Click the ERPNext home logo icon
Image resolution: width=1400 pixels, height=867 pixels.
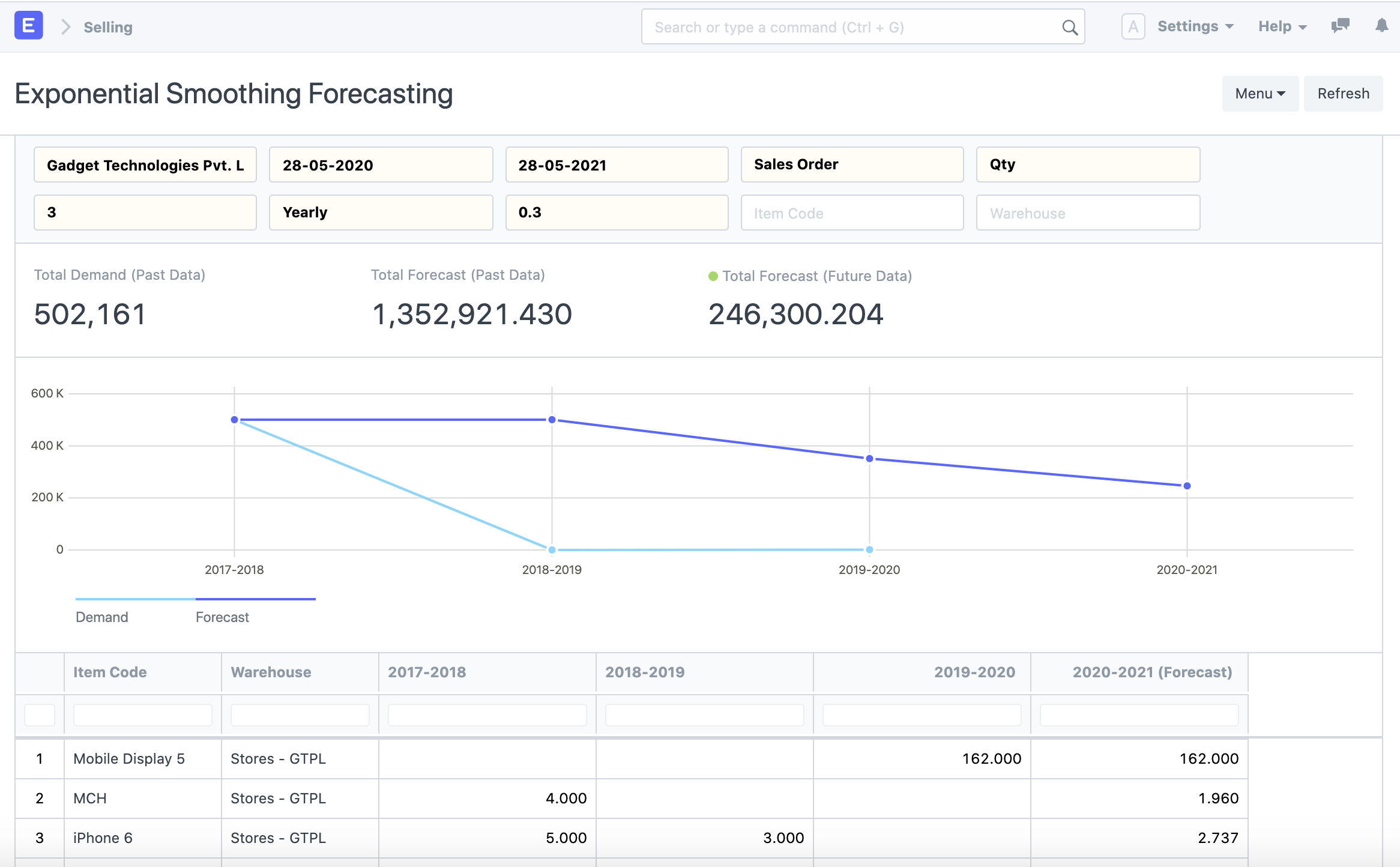[28, 25]
